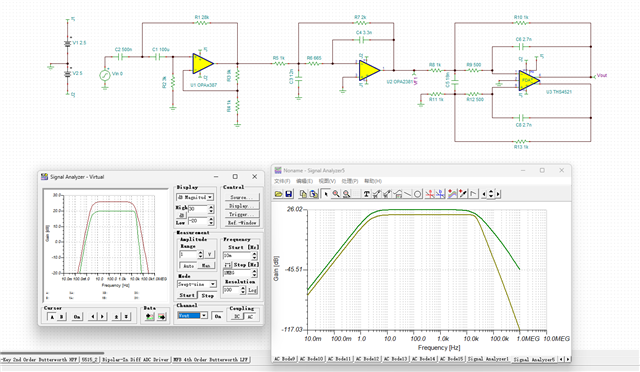This screenshot has width=640, height=372.
Task: Open the 帮助(H) menu
Action: (x=373, y=181)
